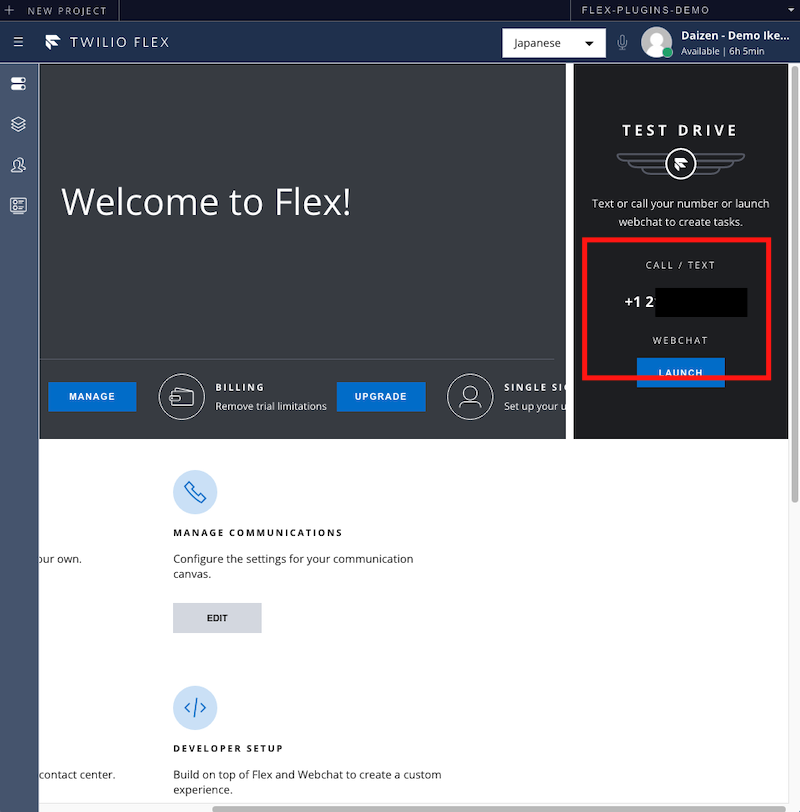Click 'Available | 6h 5min' status text
800x812 pixels.
(x=722, y=51)
